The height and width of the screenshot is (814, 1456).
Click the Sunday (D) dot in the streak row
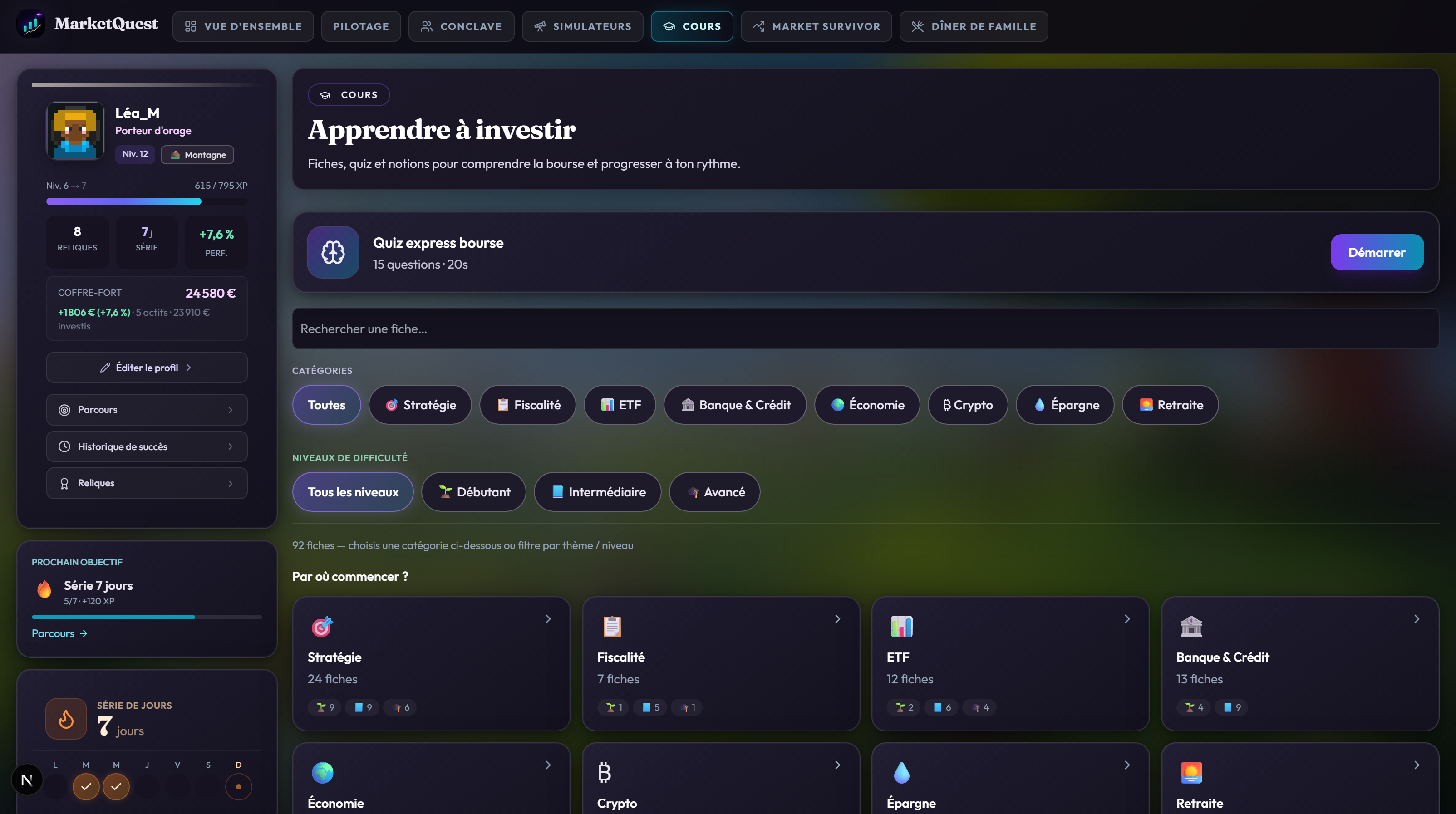(239, 786)
